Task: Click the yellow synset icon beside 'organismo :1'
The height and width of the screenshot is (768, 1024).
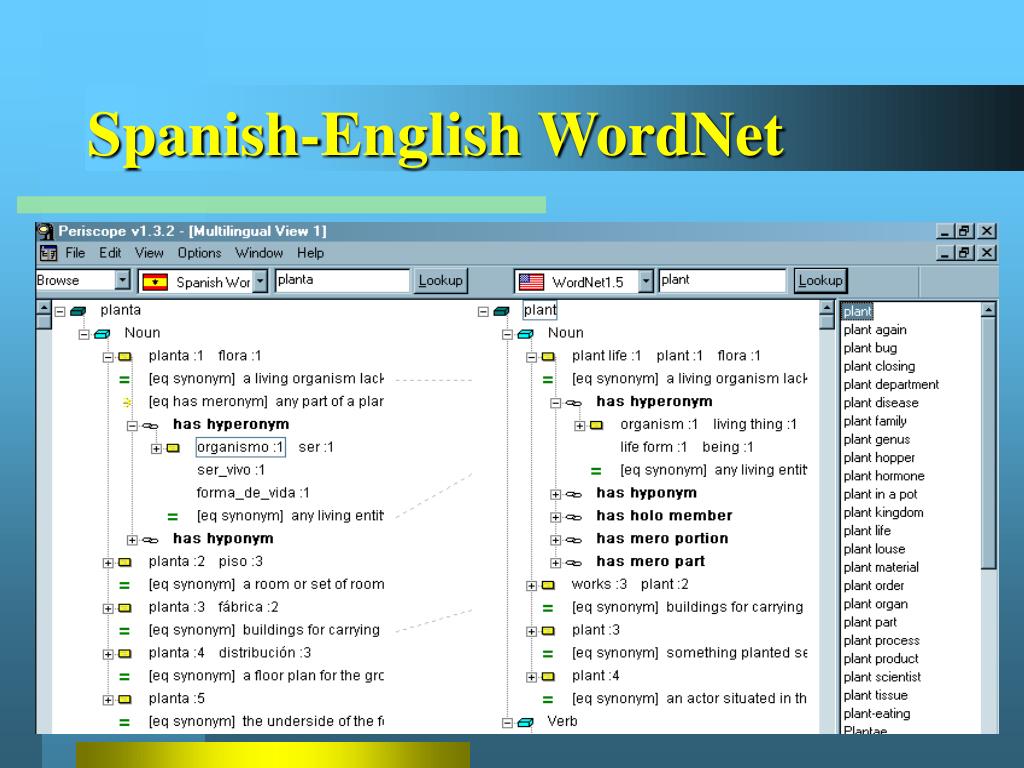Action: coord(172,448)
